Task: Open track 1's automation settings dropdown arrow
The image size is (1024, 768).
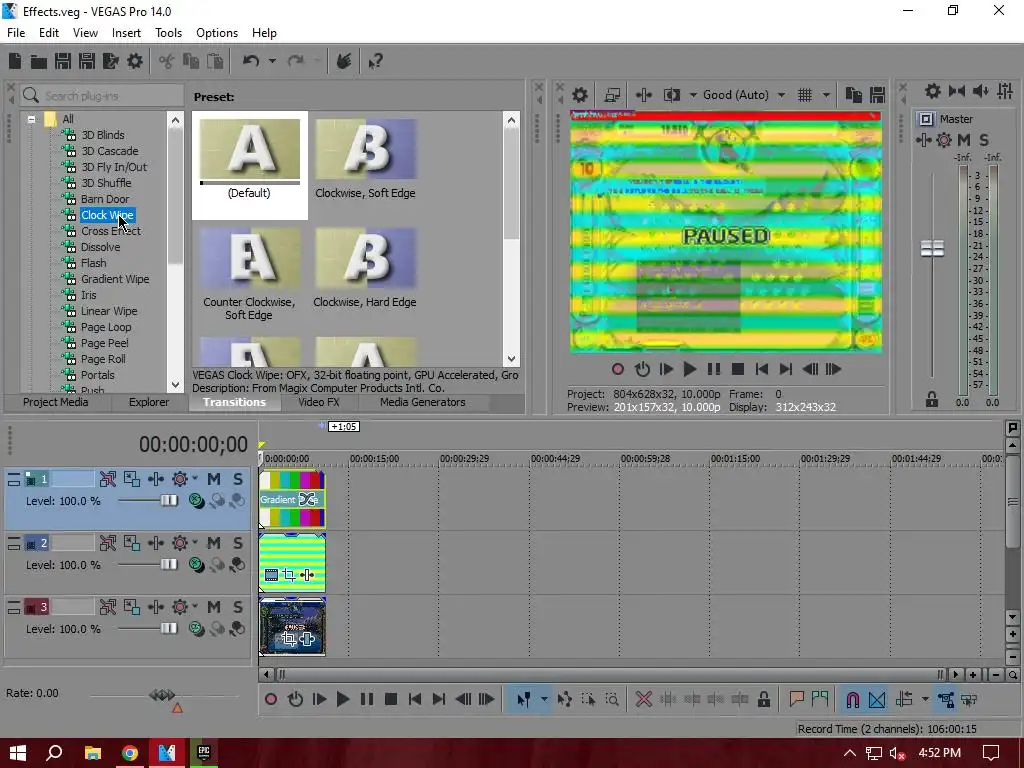Action: coord(195,479)
